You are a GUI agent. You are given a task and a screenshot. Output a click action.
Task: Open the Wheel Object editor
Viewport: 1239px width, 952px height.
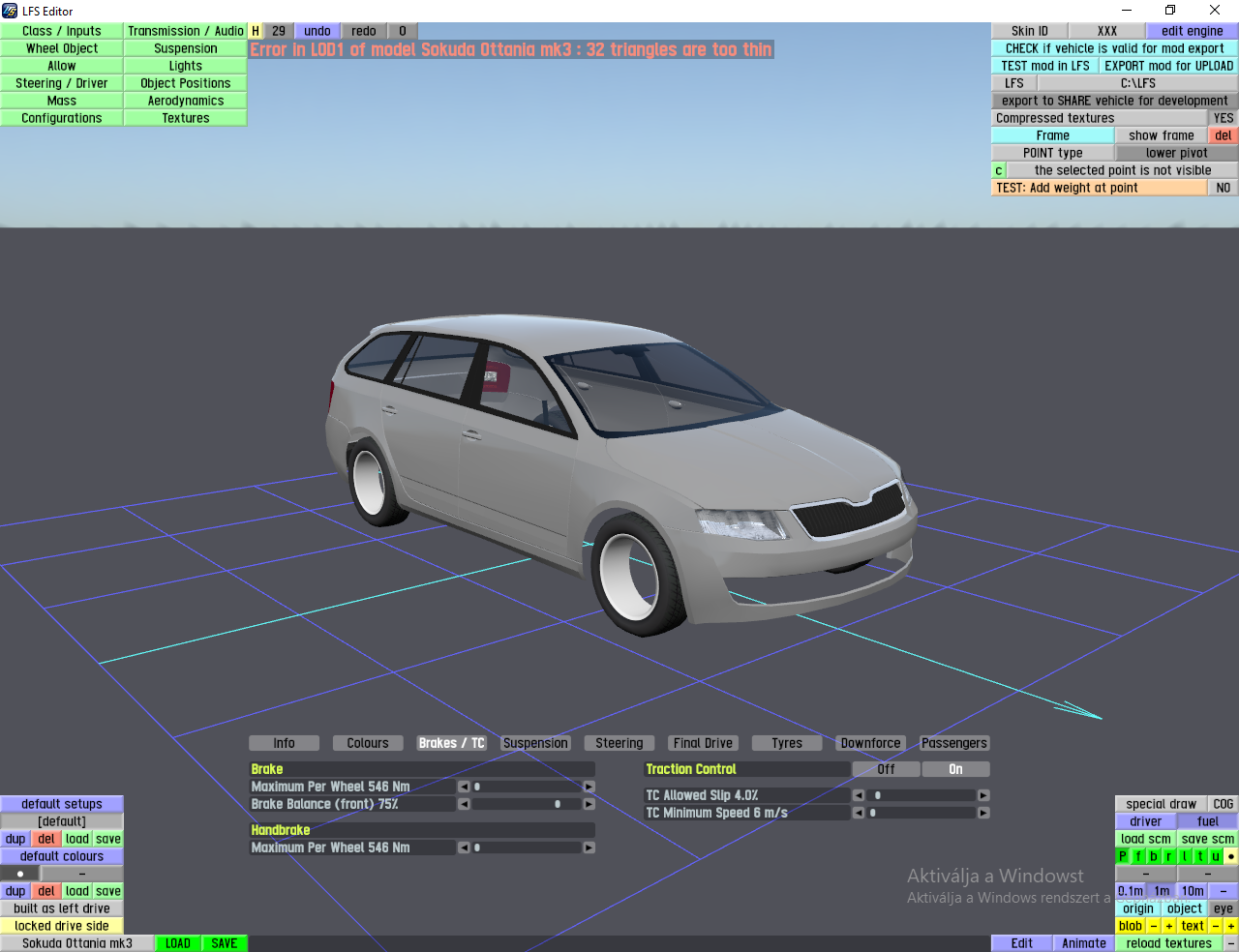pyautogui.click(x=62, y=48)
